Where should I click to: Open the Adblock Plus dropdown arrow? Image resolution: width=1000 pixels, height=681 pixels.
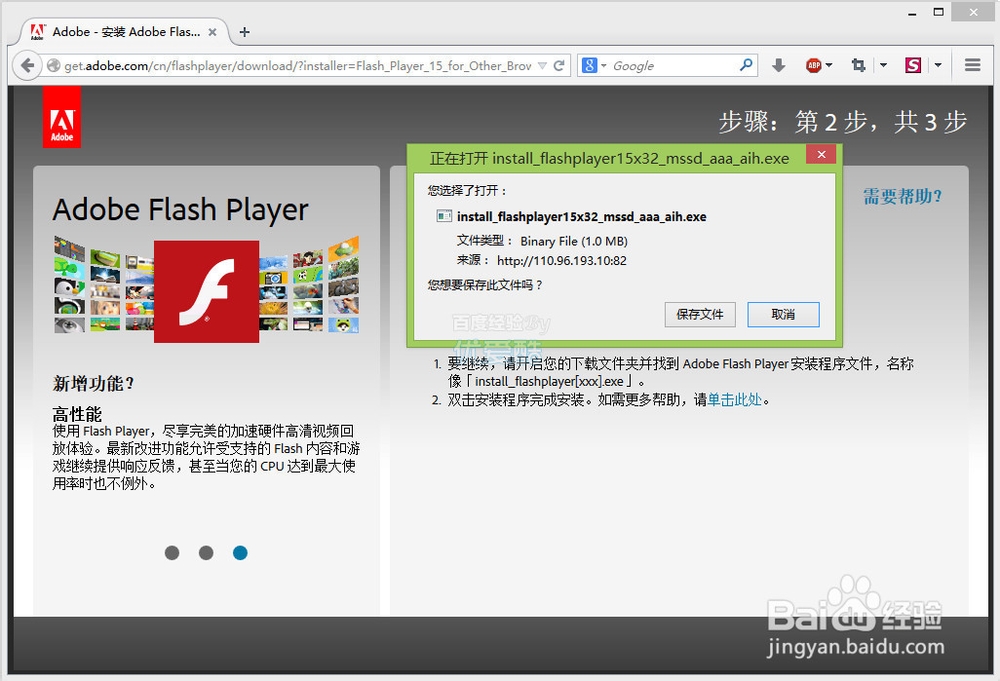[829, 65]
